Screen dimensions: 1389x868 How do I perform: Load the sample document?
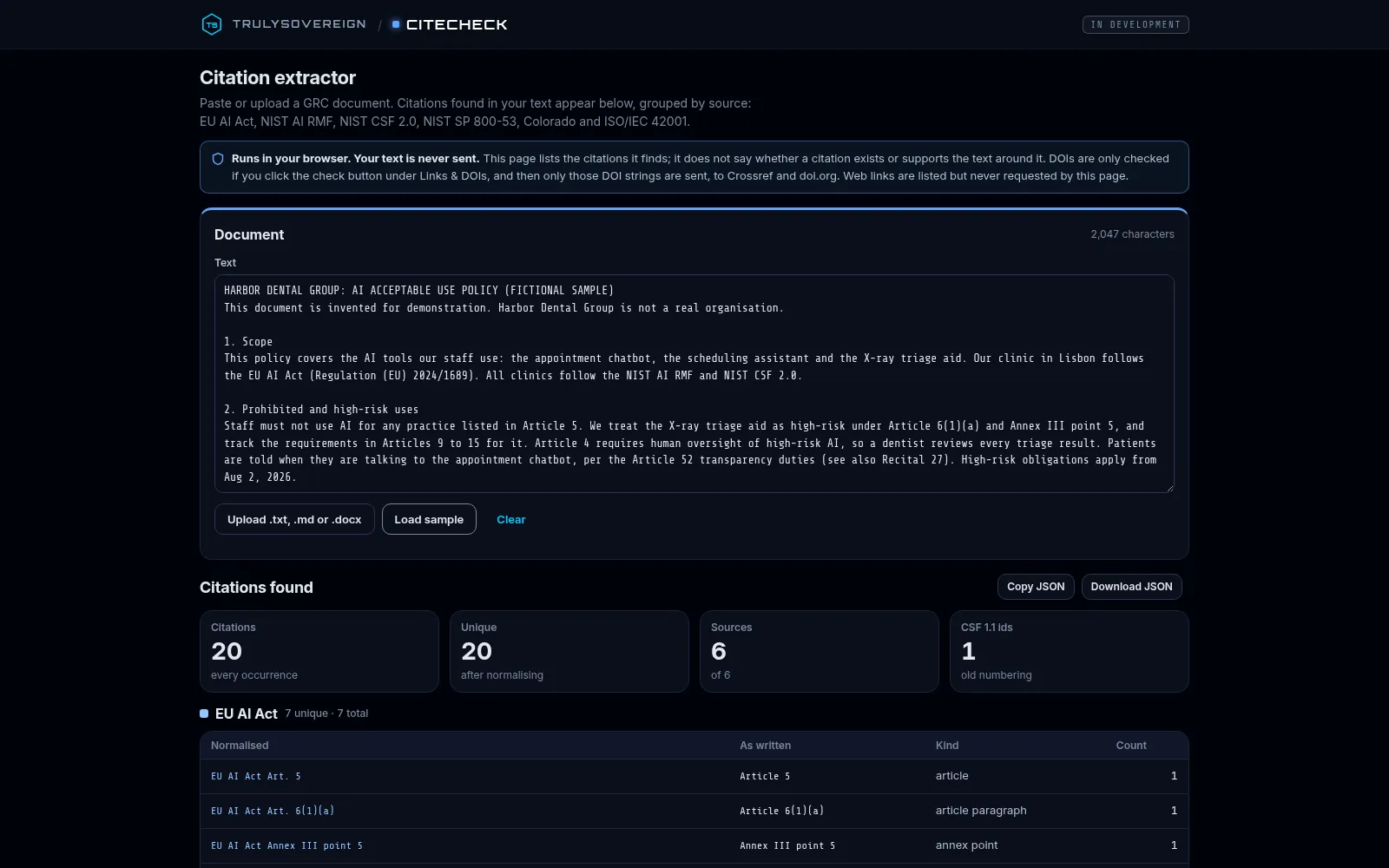point(429,519)
